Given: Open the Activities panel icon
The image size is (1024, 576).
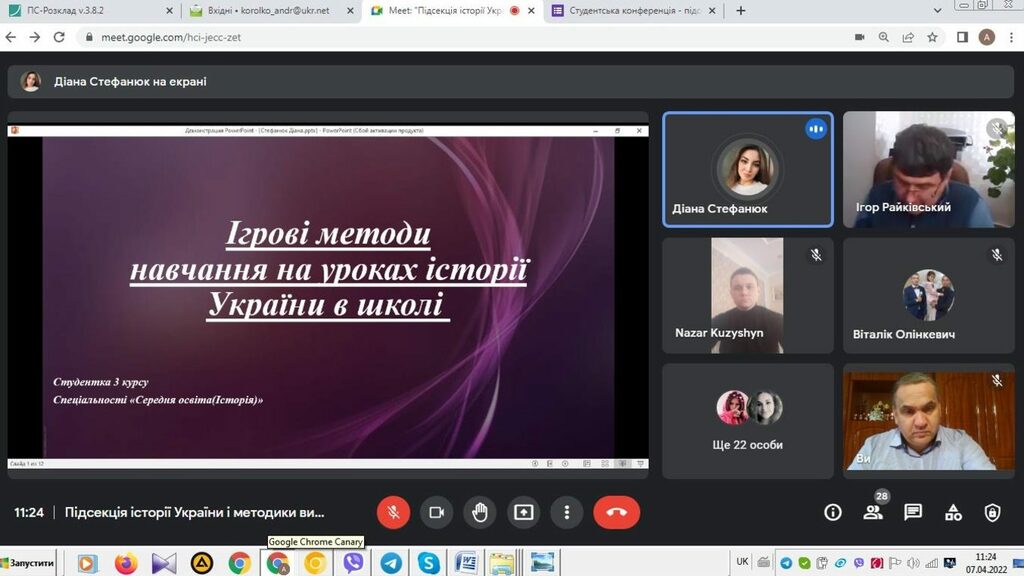Looking at the screenshot, I should tap(953, 512).
